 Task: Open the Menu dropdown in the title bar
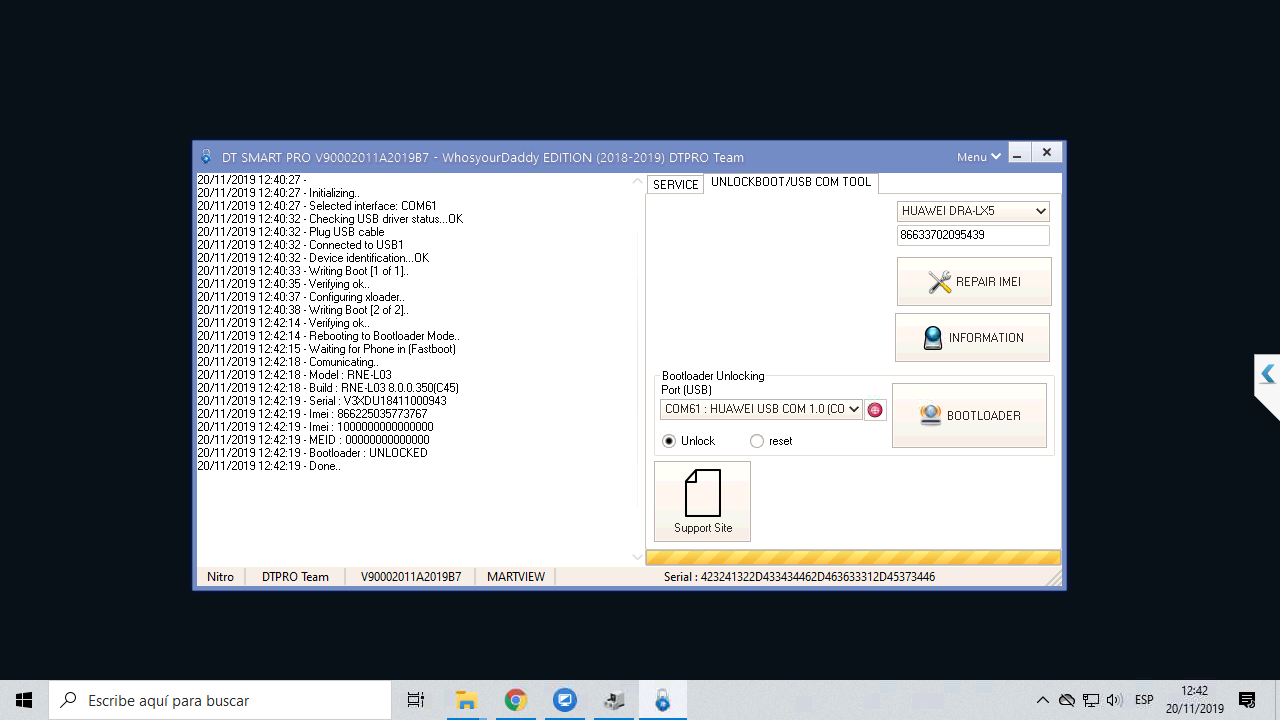[979, 157]
